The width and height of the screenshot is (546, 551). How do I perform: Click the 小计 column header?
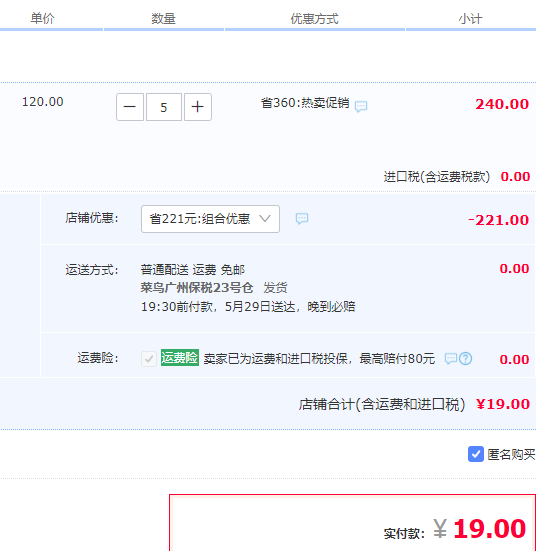click(470, 19)
